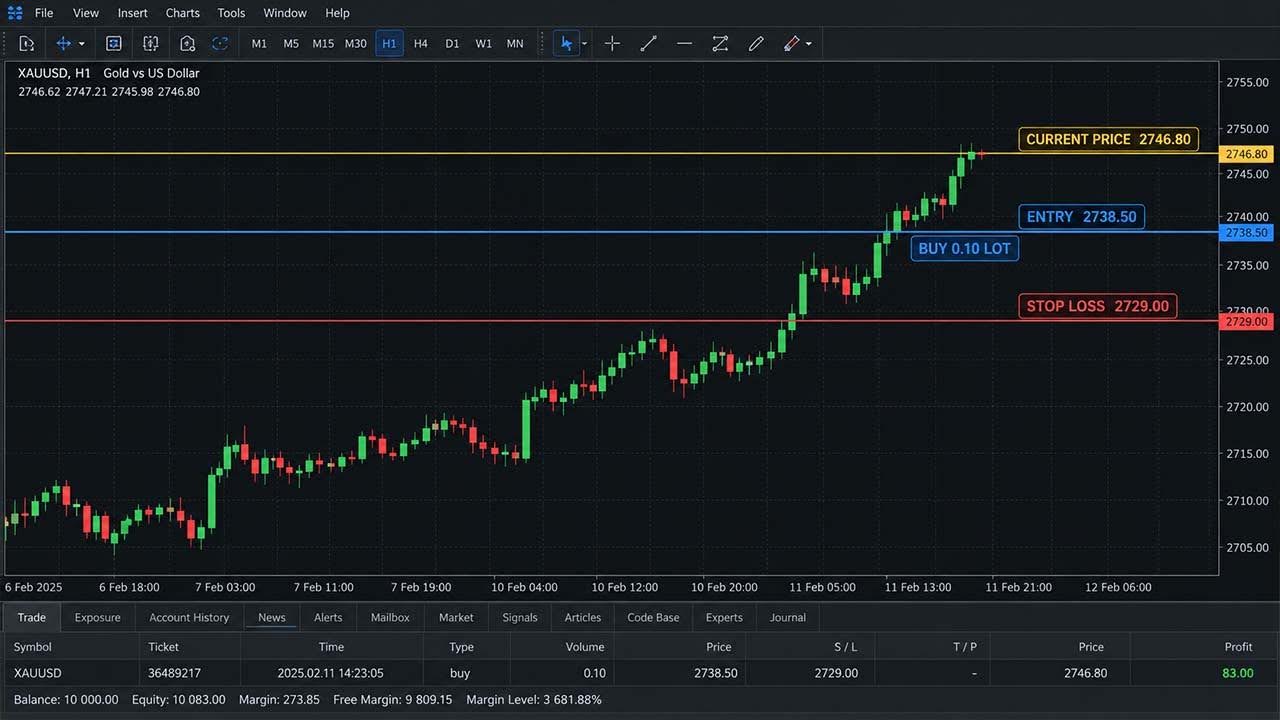Select the pencil drawing tool
Image resolution: width=1280 pixels, height=720 pixels.
coord(756,43)
